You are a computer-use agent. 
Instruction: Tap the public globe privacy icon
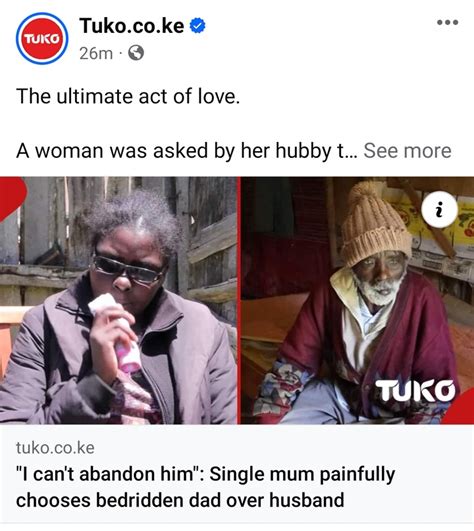[136, 53]
